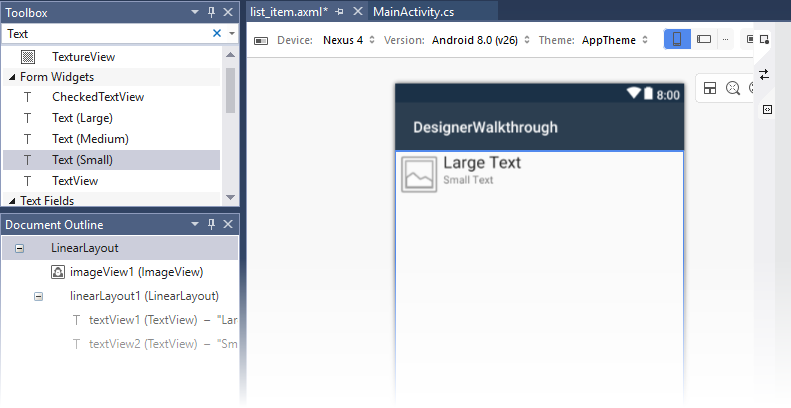Click the Text (Small) T icon

pos(28,160)
